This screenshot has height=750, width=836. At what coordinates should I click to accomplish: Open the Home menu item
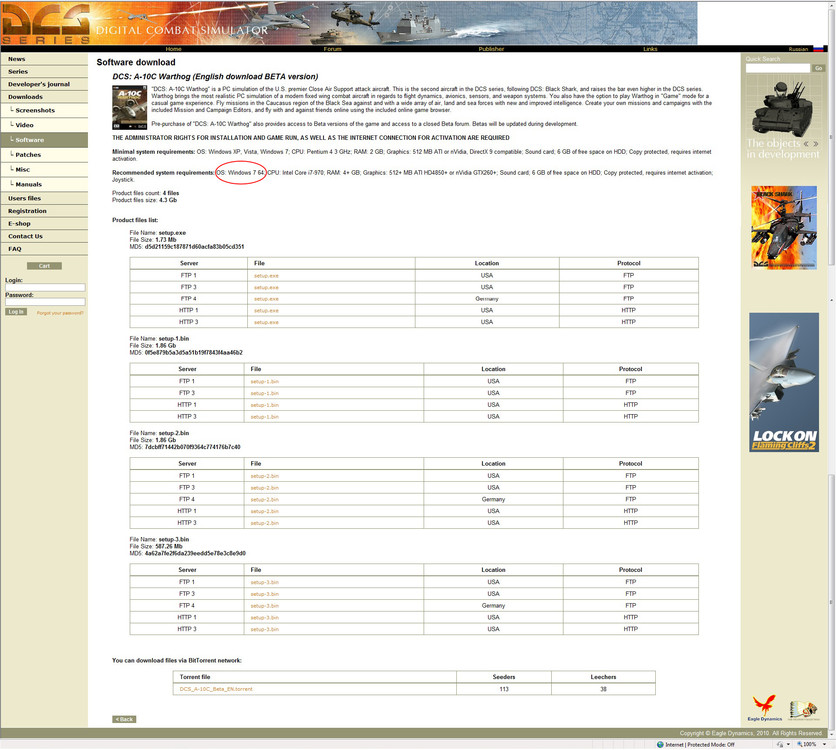(173, 49)
